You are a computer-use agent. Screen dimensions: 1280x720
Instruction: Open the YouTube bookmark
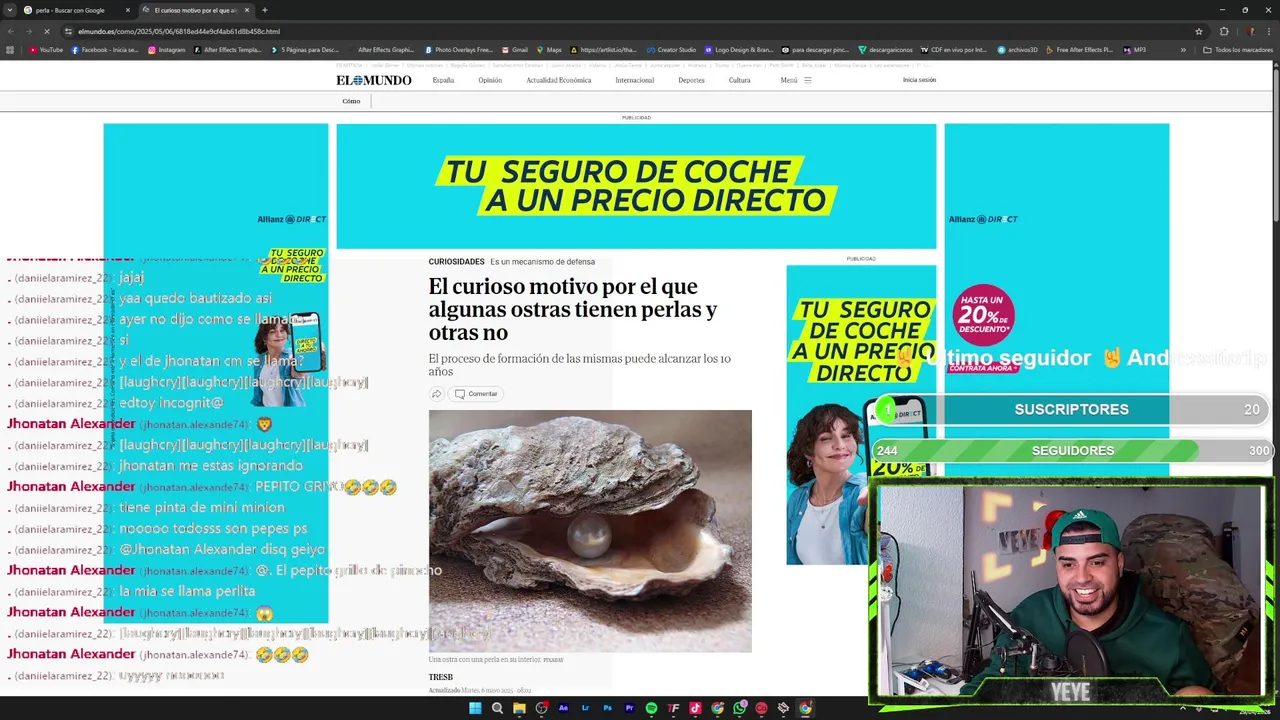point(45,50)
